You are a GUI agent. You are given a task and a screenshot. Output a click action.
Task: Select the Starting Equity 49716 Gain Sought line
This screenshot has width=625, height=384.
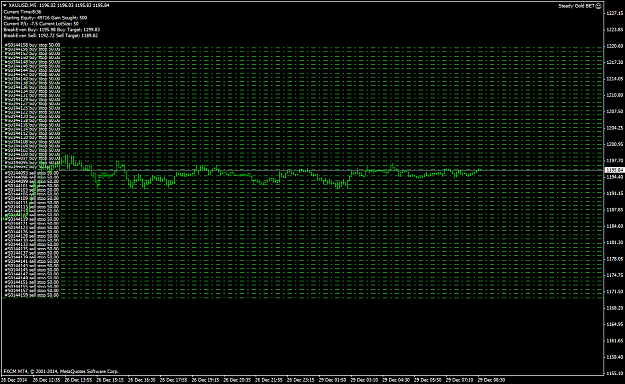(45, 18)
